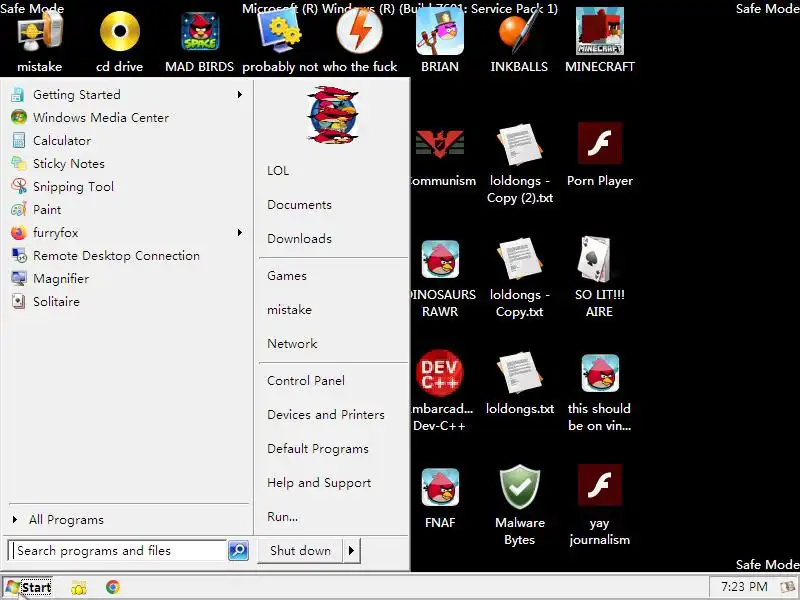Open the 'loldongs - Copy.txt' file icon
Screen dimensions: 800x600
click(x=519, y=258)
